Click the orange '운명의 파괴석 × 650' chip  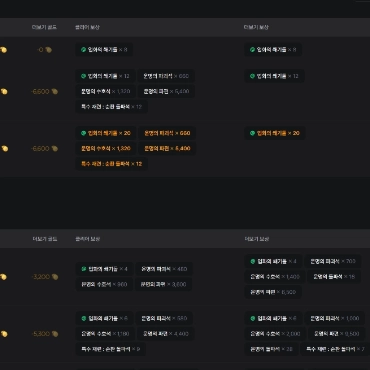(167, 133)
